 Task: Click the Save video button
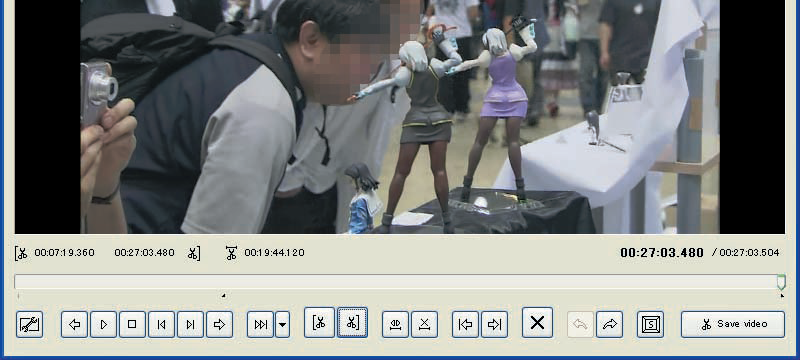pyautogui.click(x=733, y=324)
